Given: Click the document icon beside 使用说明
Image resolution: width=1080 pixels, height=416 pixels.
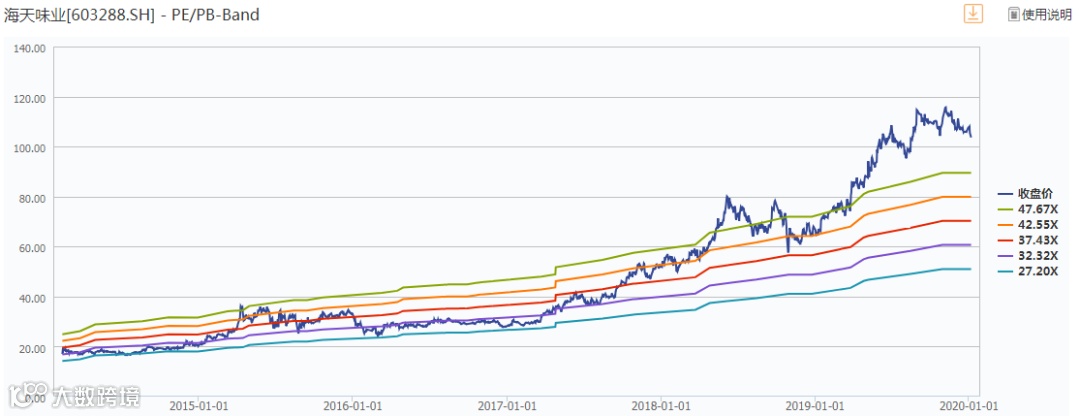Looking at the screenshot, I should coord(1014,14).
